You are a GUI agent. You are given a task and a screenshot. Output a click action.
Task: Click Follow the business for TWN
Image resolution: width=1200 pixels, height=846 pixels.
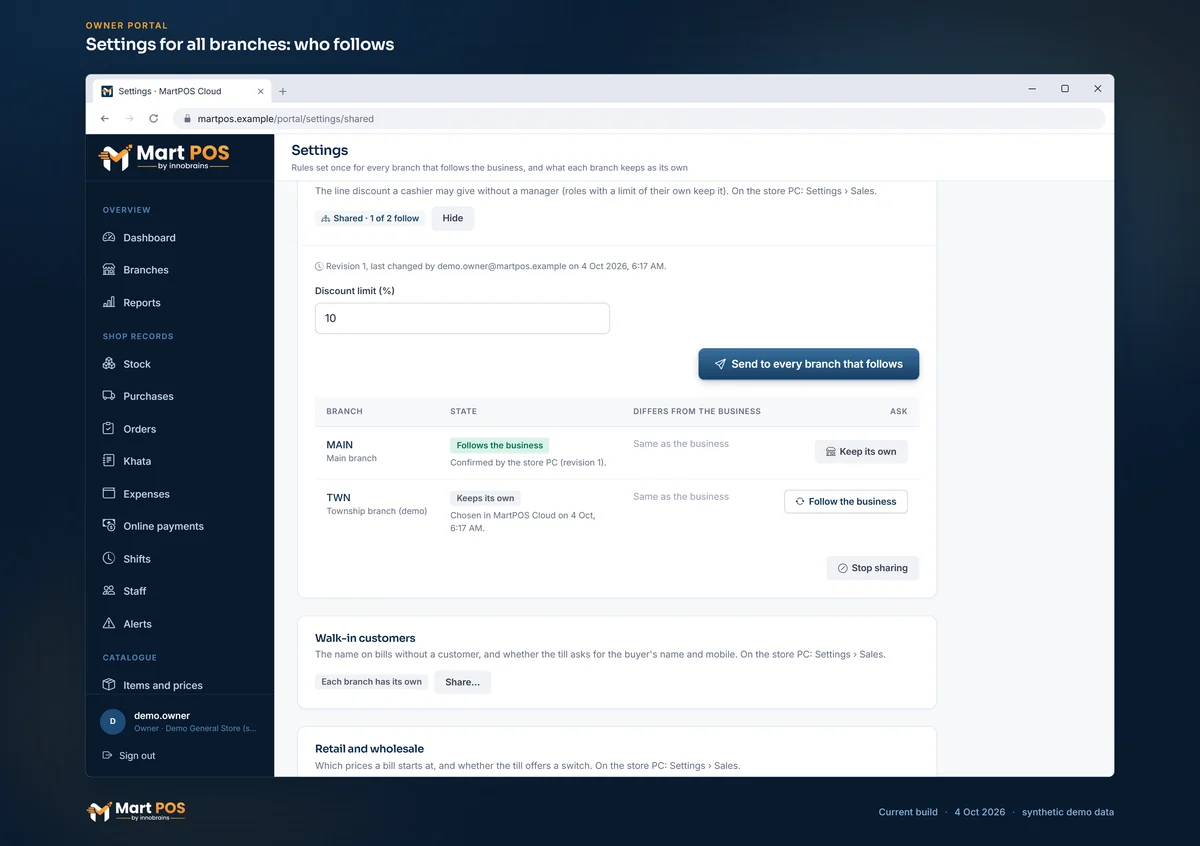coord(846,501)
